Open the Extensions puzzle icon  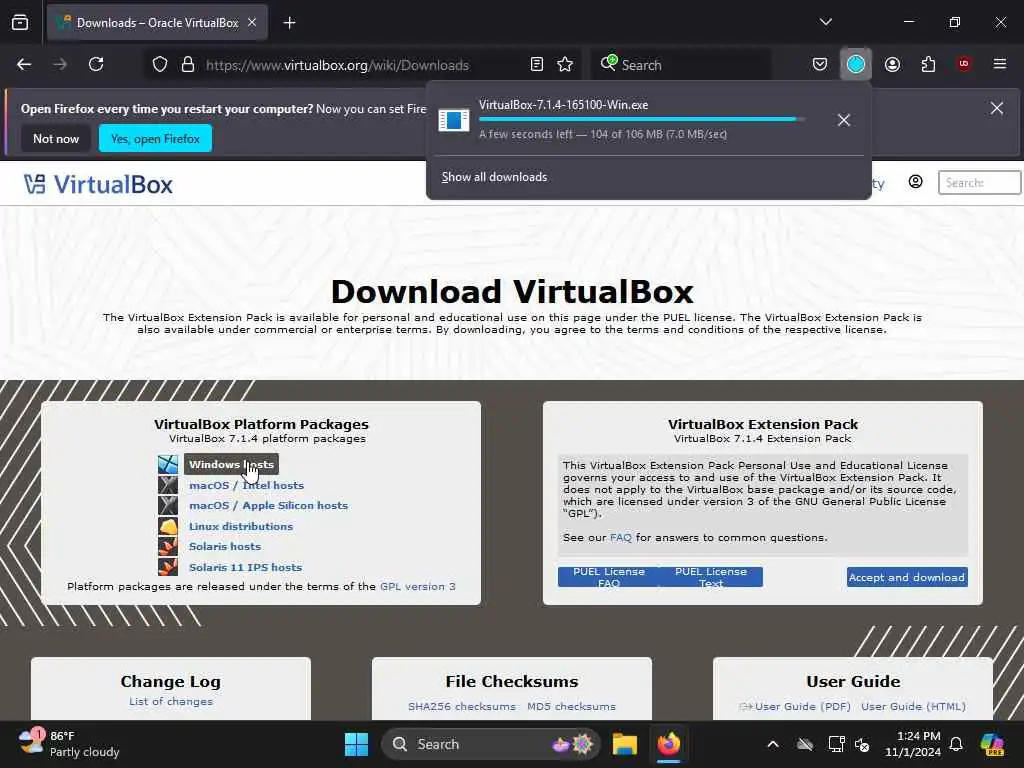pyautogui.click(x=928, y=64)
